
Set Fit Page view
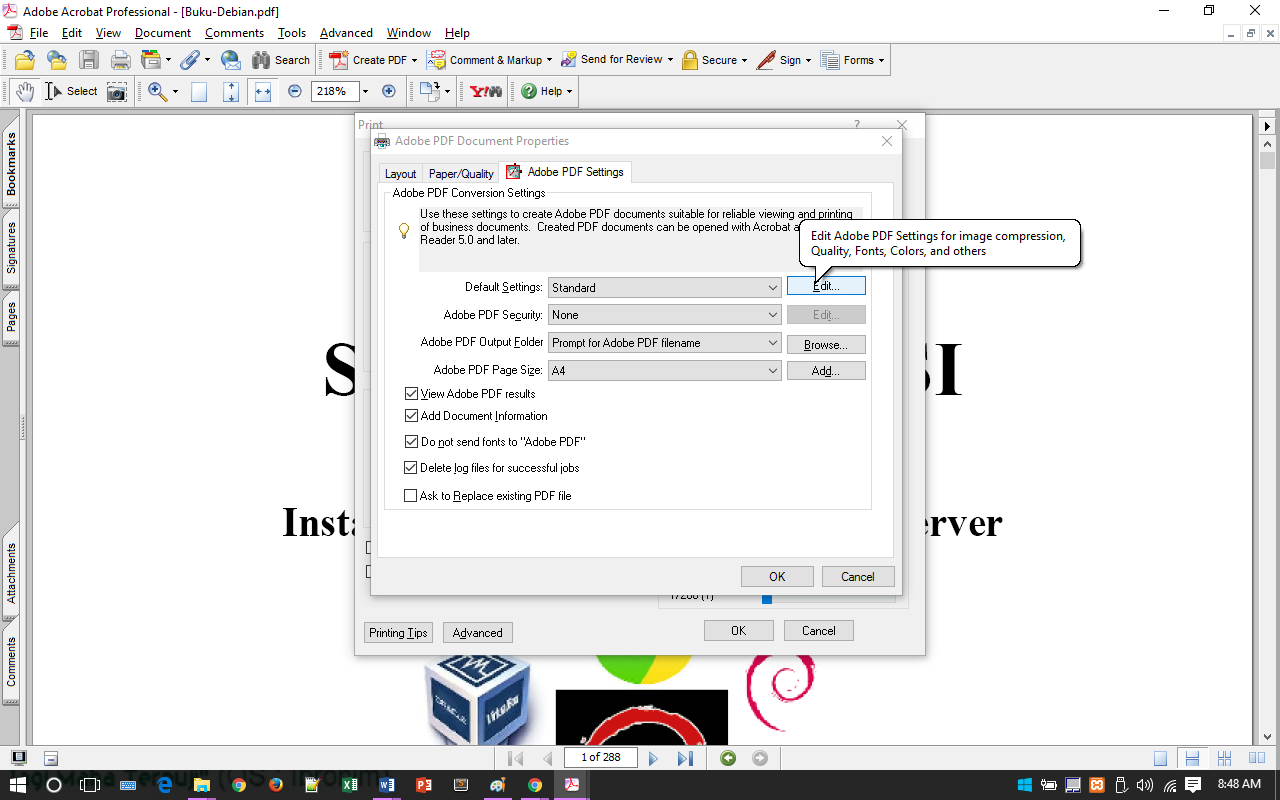(x=231, y=91)
